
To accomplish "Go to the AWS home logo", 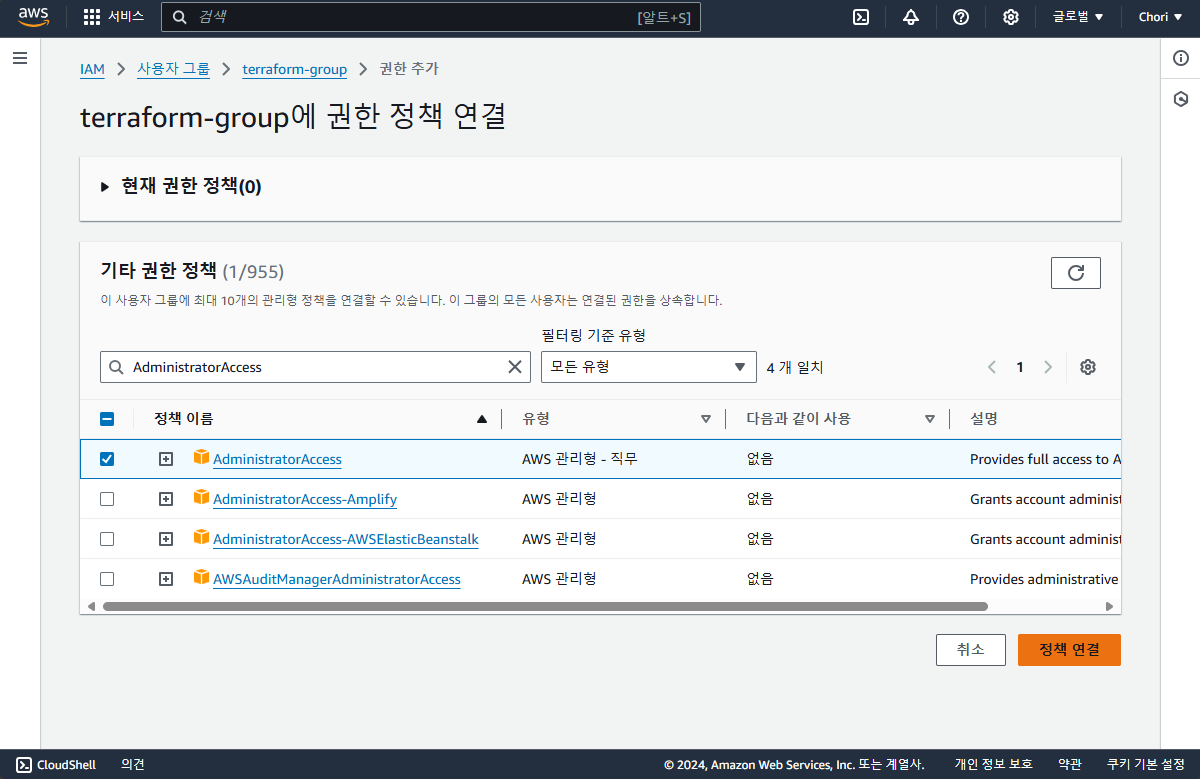I will [x=34, y=17].
